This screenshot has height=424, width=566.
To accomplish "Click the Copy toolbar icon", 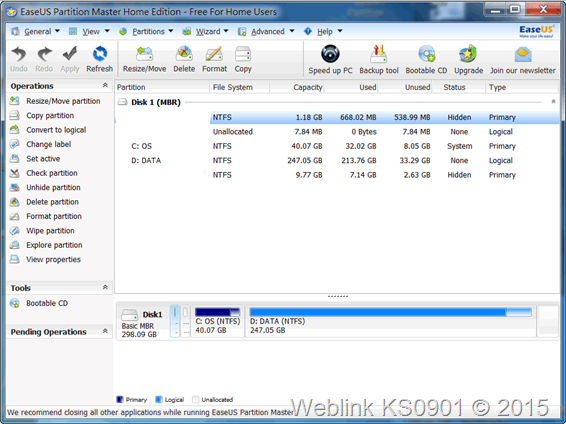I will (x=243, y=60).
